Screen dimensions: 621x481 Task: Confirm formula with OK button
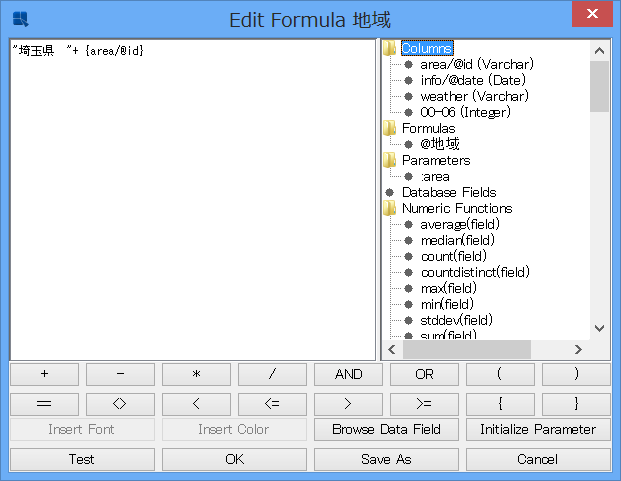pos(234,459)
